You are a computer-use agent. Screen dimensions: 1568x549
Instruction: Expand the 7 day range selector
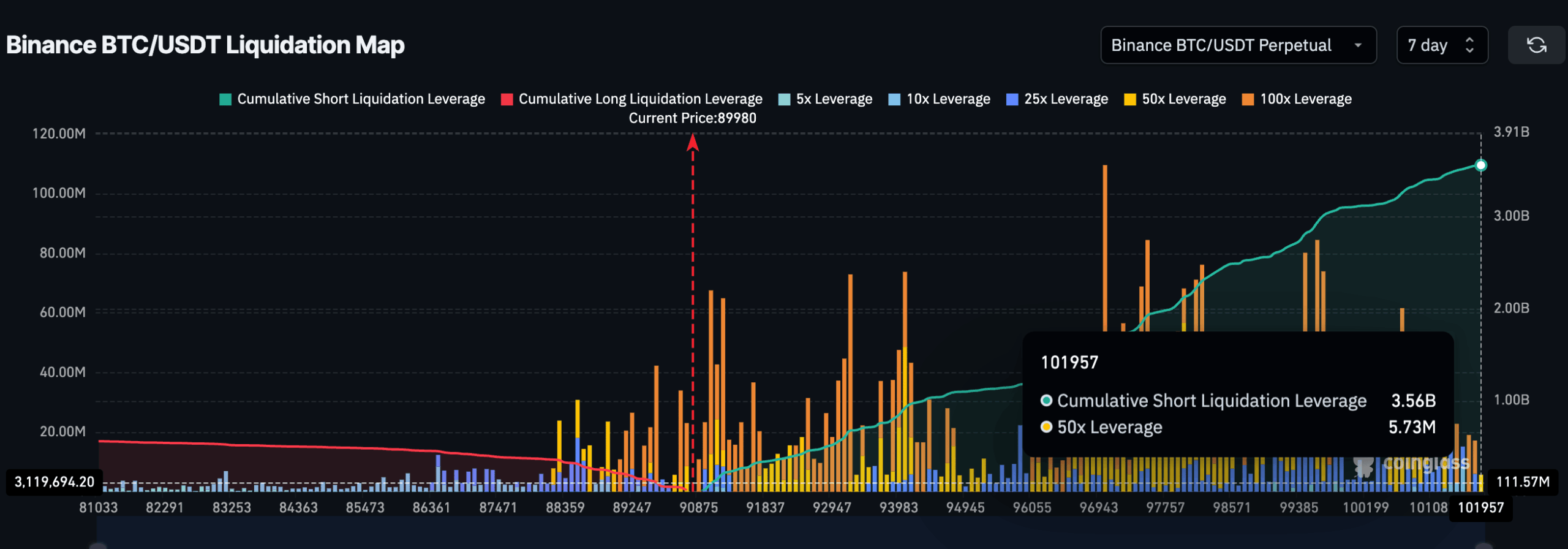point(1441,45)
